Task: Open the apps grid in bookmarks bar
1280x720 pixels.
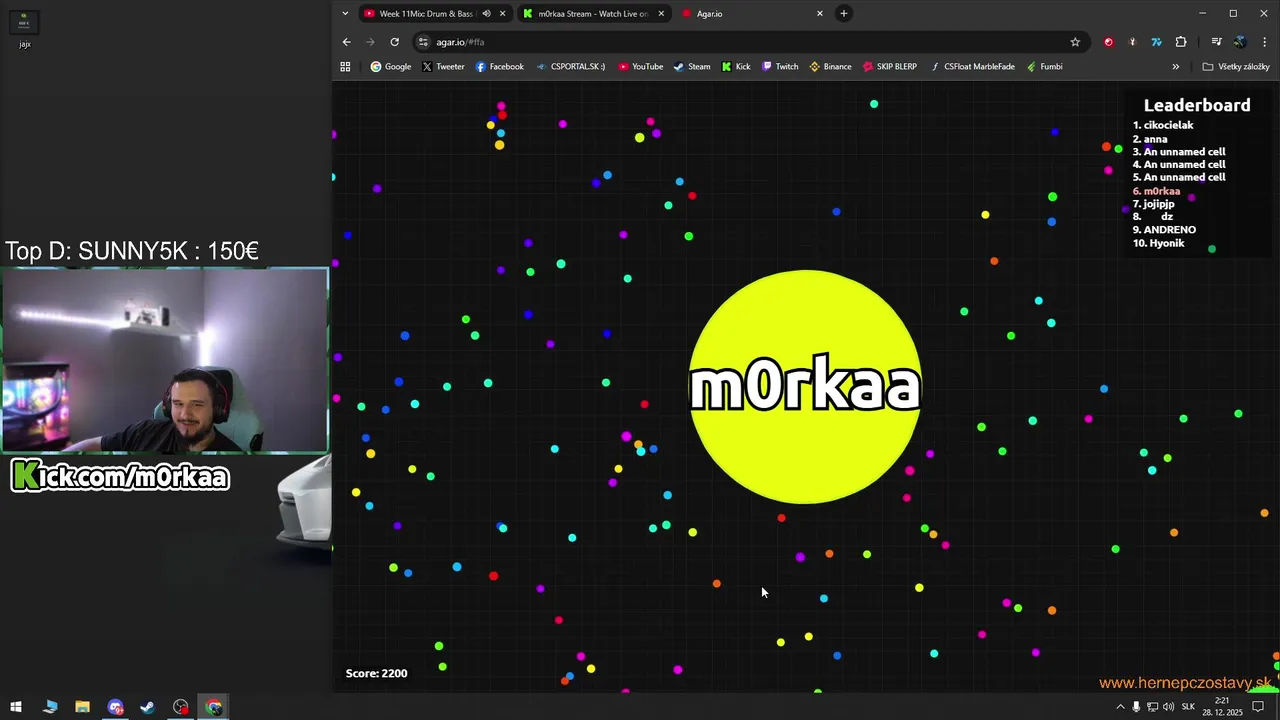Action: [x=345, y=67]
